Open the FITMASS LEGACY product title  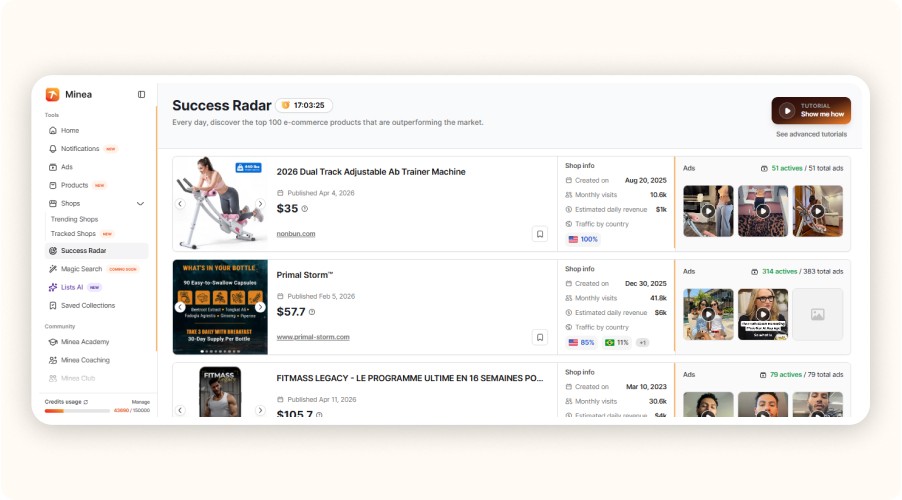click(x=410, y=378)
